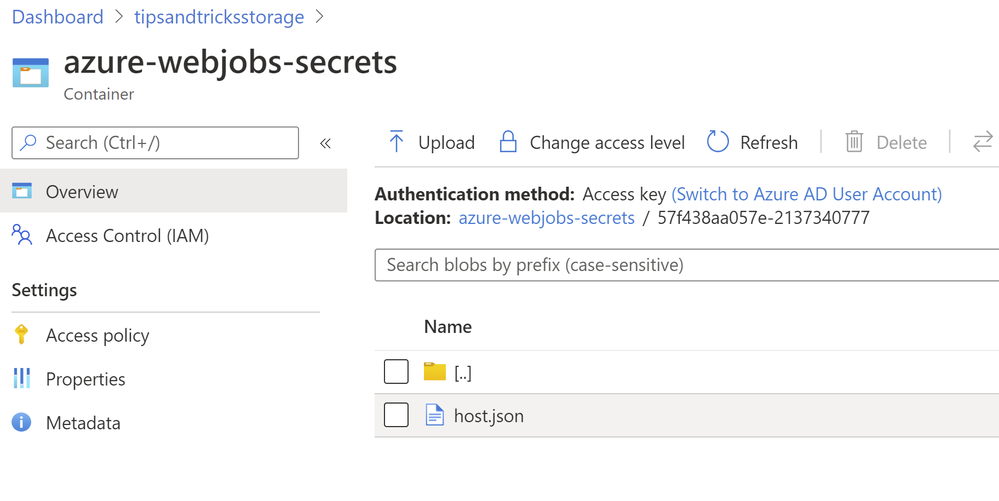Click the Delete trash can icon

(854, 142)
